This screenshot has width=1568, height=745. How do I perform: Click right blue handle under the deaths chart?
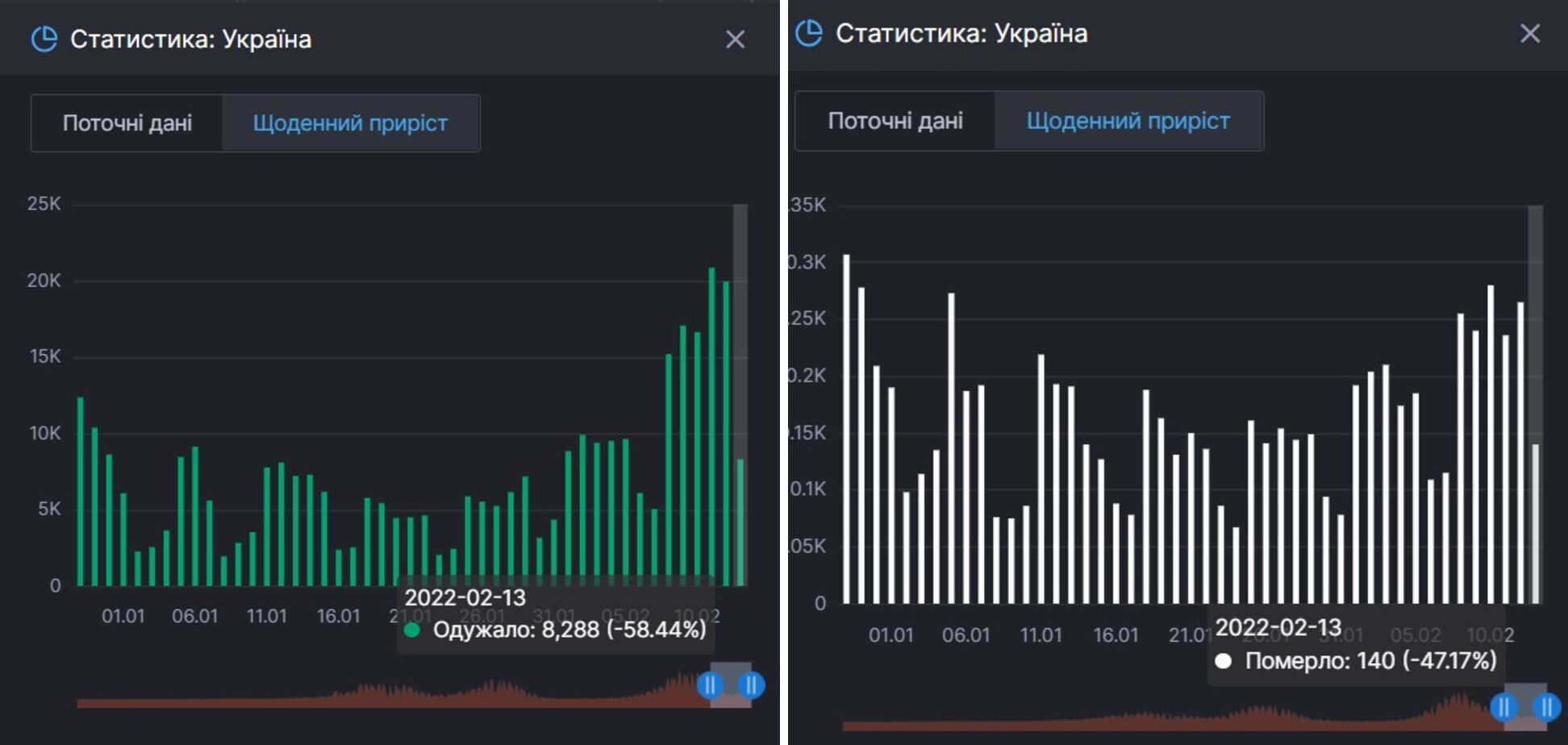pos(1545,708)
